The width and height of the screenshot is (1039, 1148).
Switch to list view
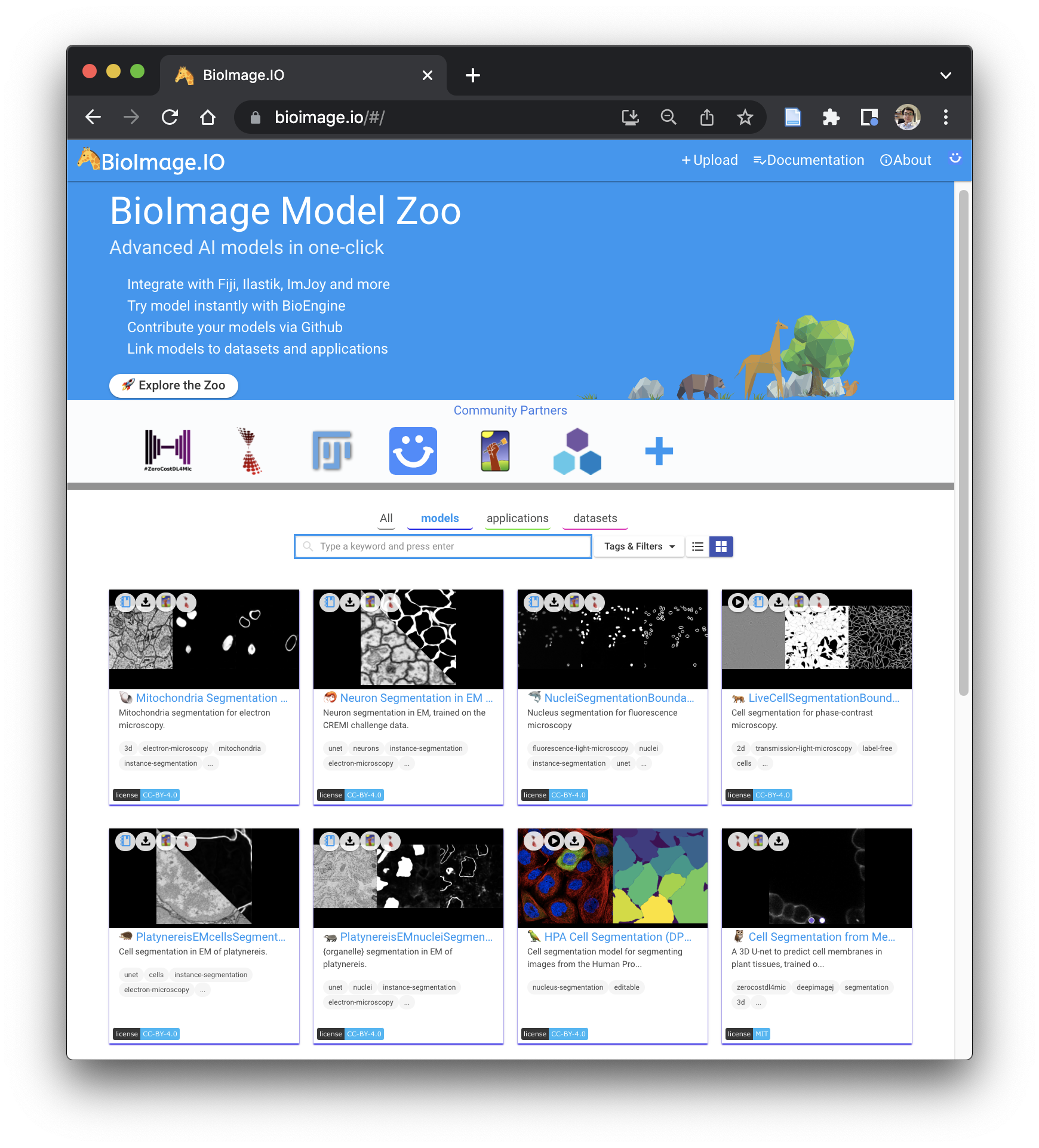(x=697, y=547)
